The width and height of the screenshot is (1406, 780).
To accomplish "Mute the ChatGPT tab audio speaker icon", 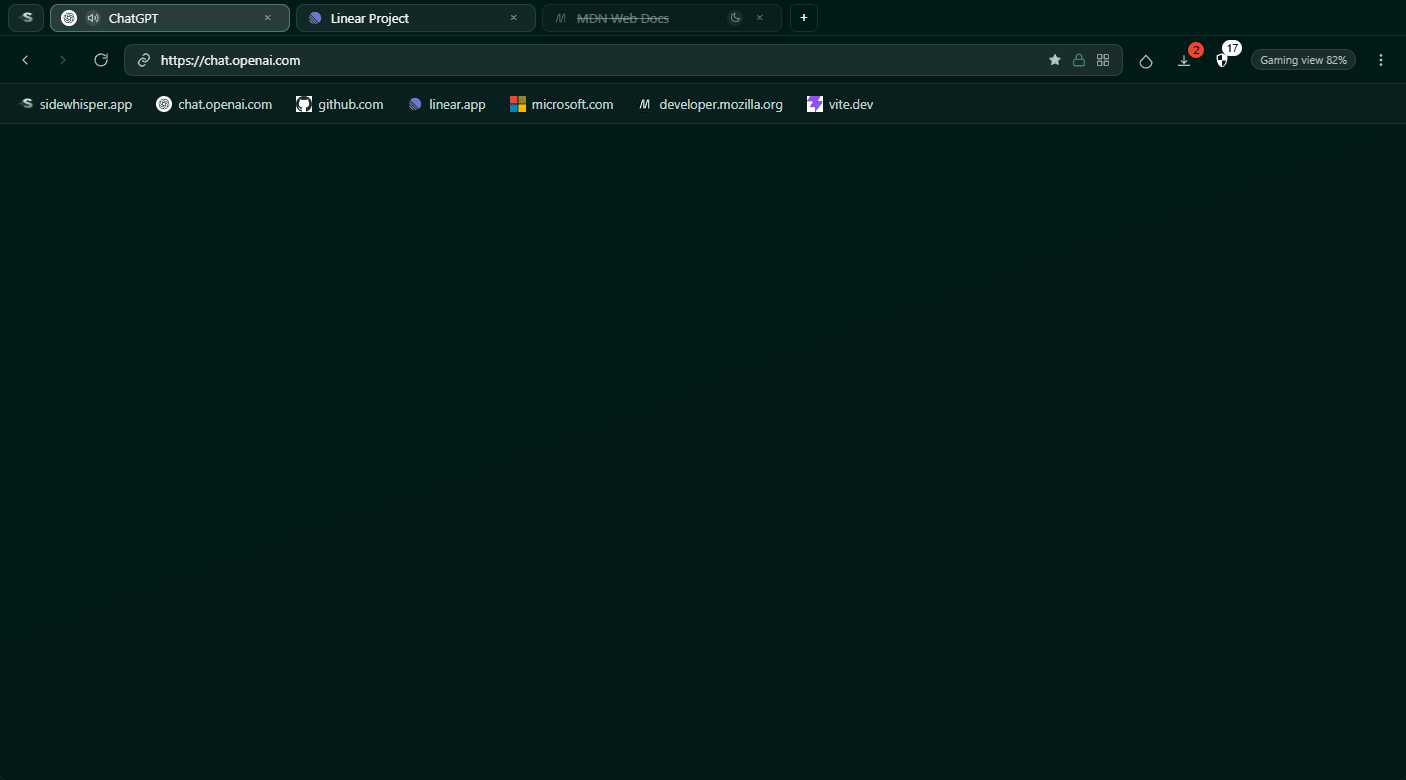I will pos(93,18).
